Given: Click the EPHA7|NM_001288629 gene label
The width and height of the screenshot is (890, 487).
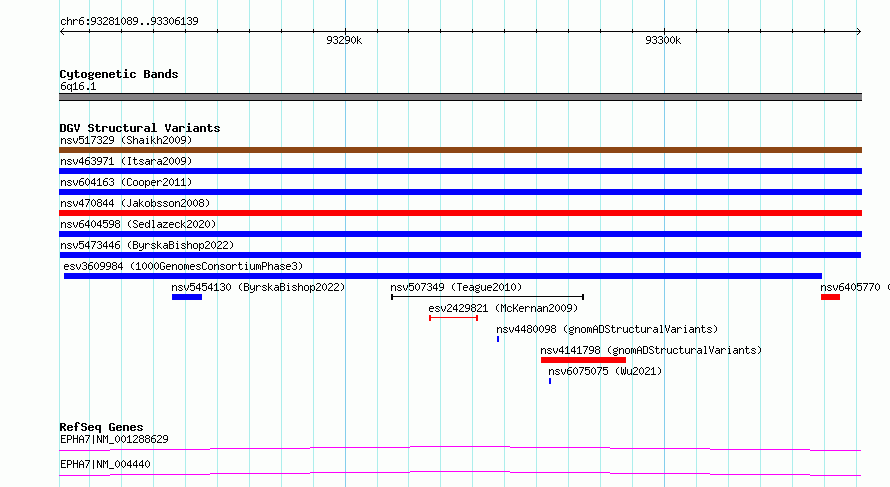Looking at the screenshot, I should click(x=114, y=439).
